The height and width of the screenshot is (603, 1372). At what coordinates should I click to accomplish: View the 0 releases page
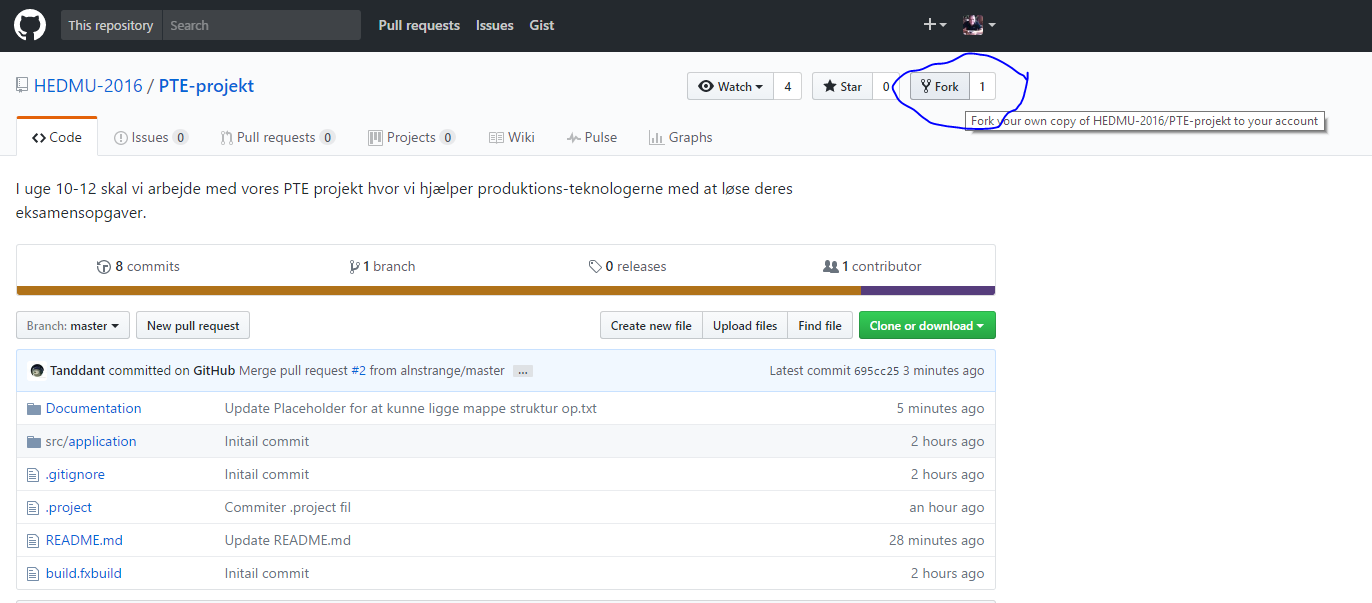click(628, 266)
